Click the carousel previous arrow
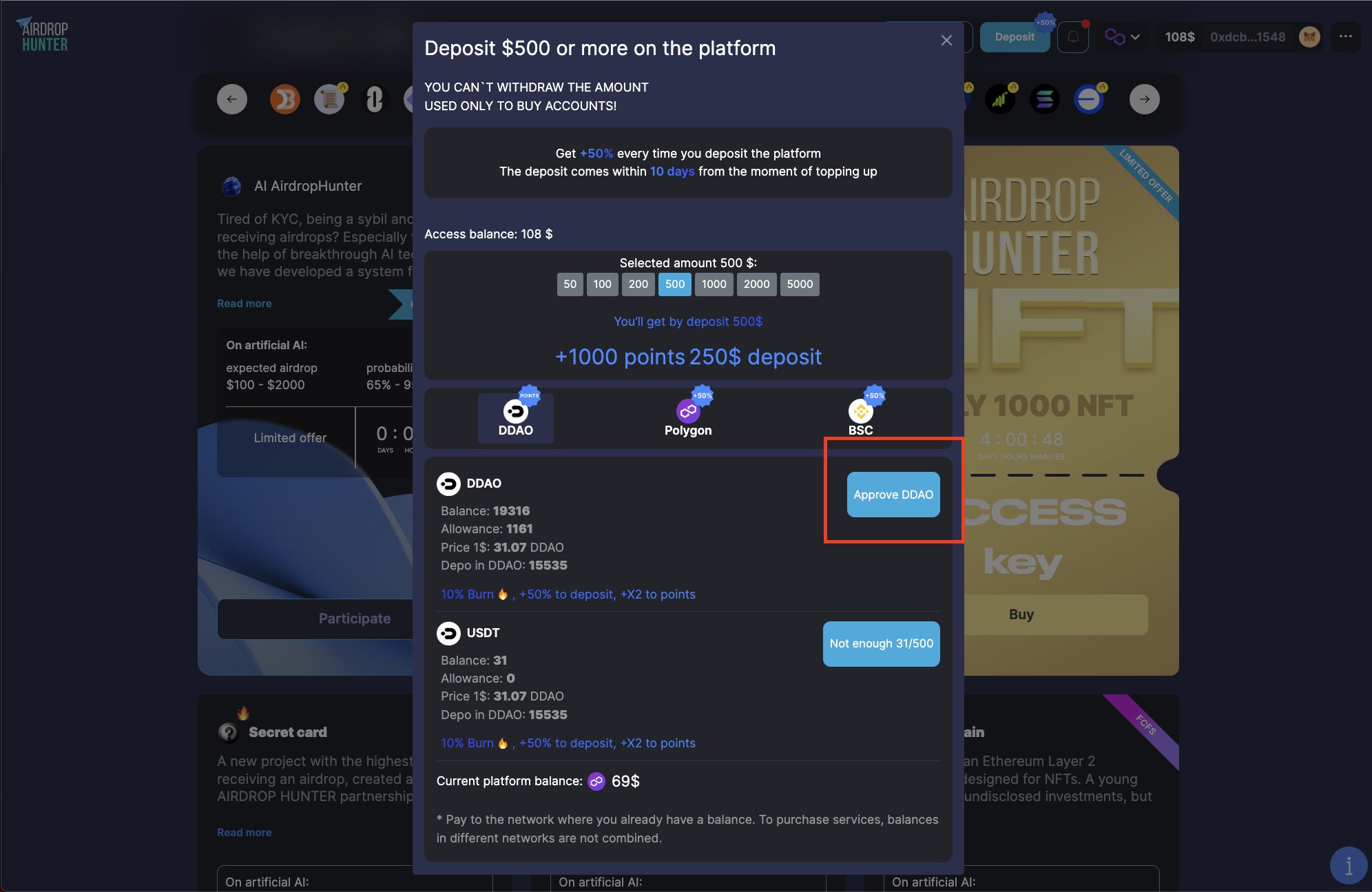1372x892 pixels. coord(232,99)
